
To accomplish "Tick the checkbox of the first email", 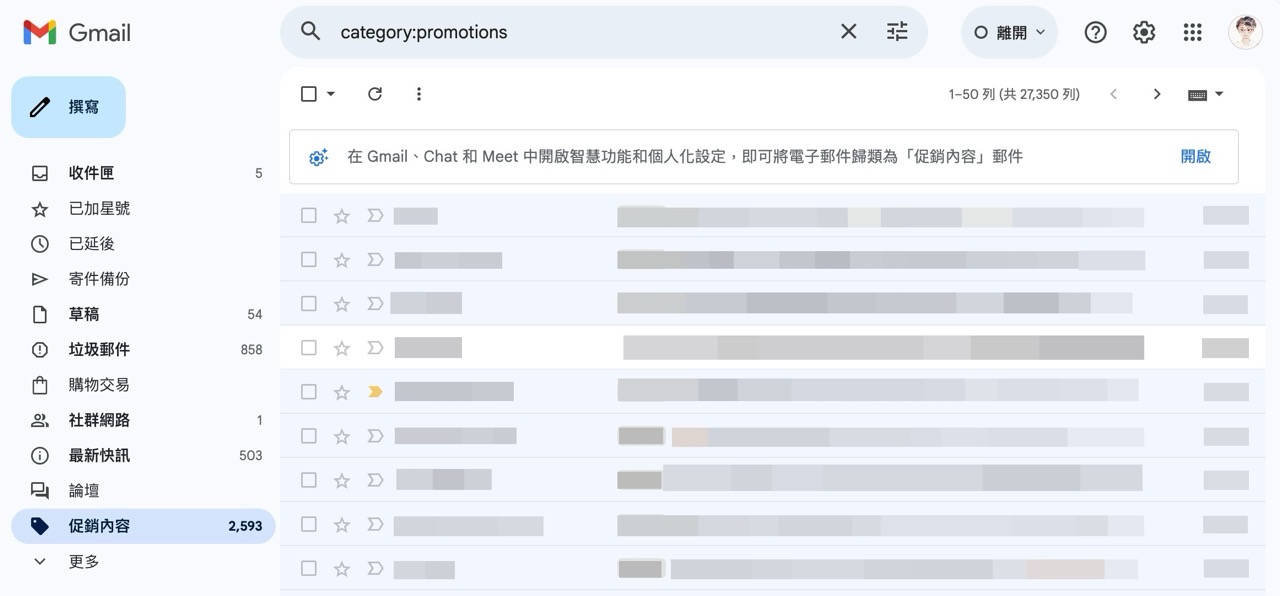I will click(x=309, y=216).
